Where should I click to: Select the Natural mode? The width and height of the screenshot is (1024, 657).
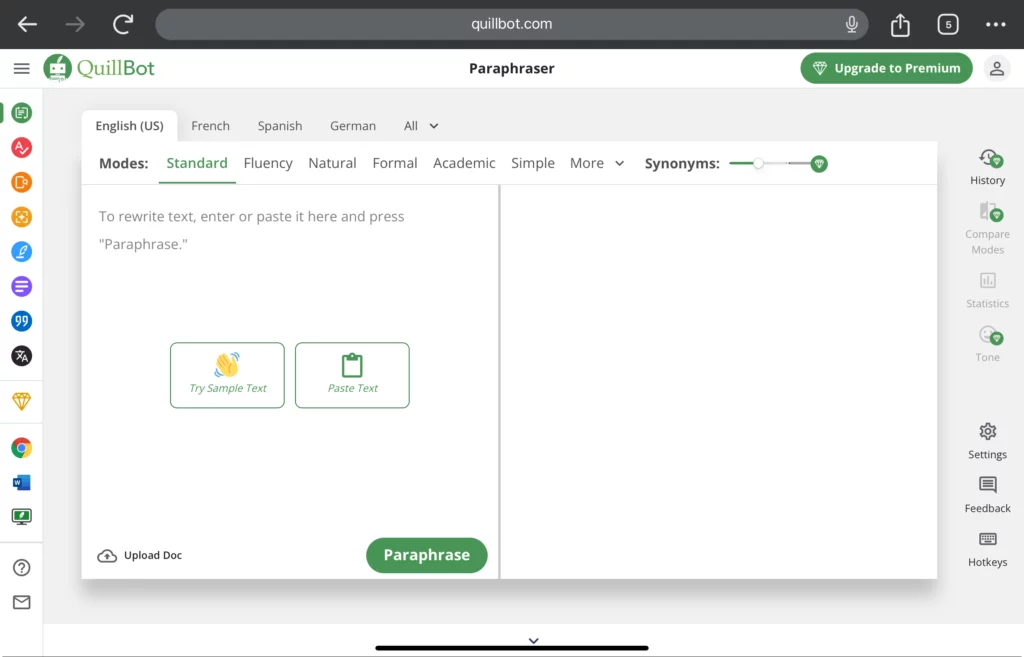click(332, 163)
